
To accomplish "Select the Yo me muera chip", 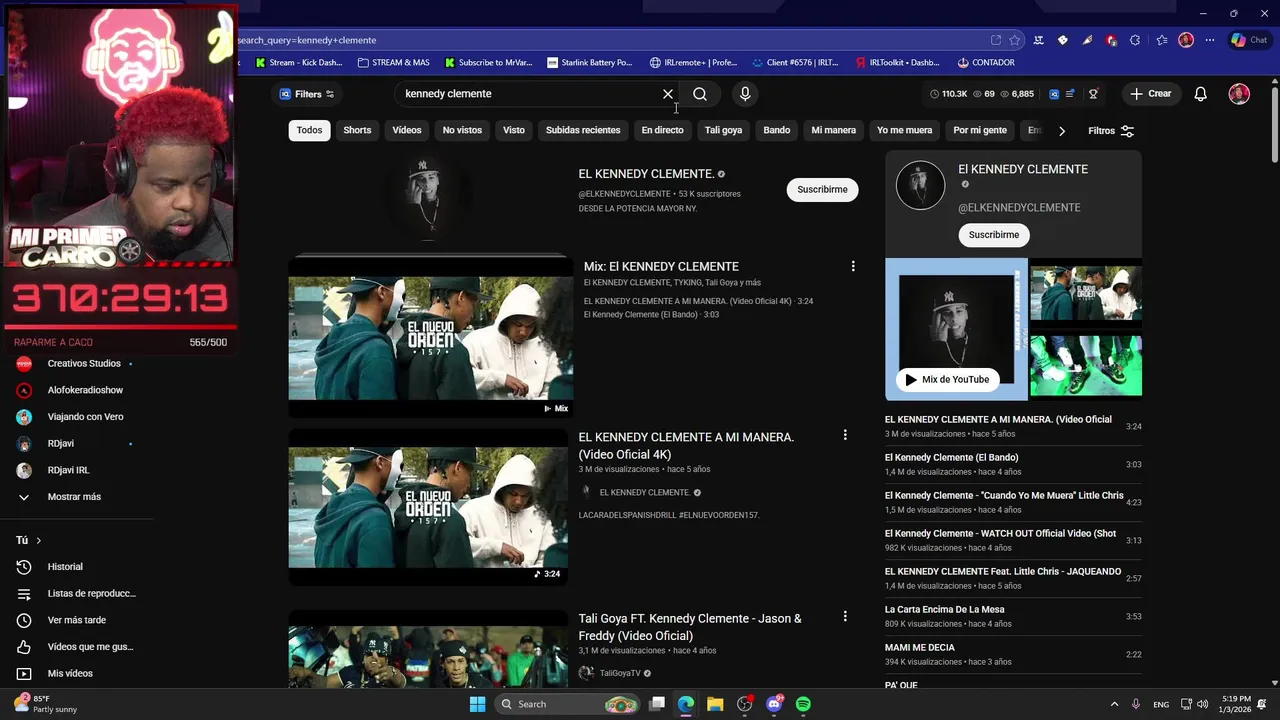I will tap(904, 130).
